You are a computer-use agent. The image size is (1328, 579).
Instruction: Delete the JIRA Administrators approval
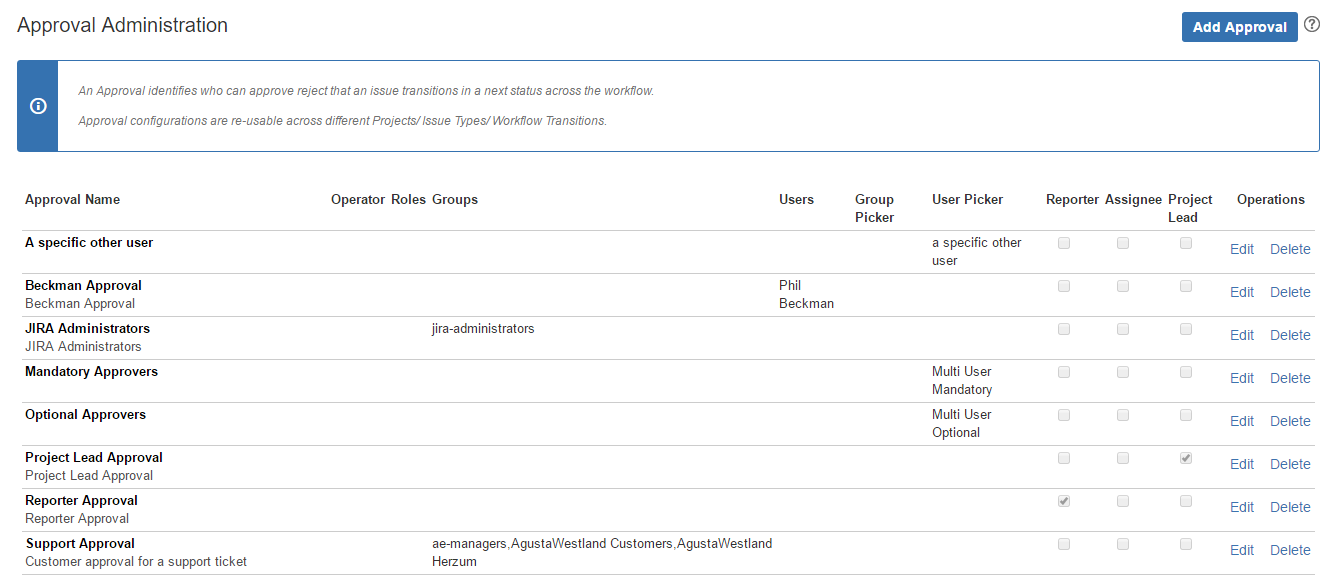1289,335
